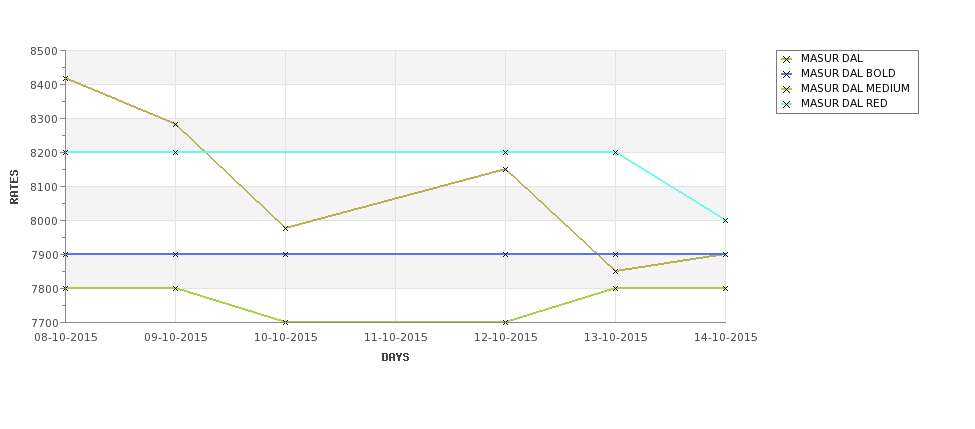The width and height of the screenshot is (975, 429).
Task: Click the DAYS axis title
Action: pos(395,358)
